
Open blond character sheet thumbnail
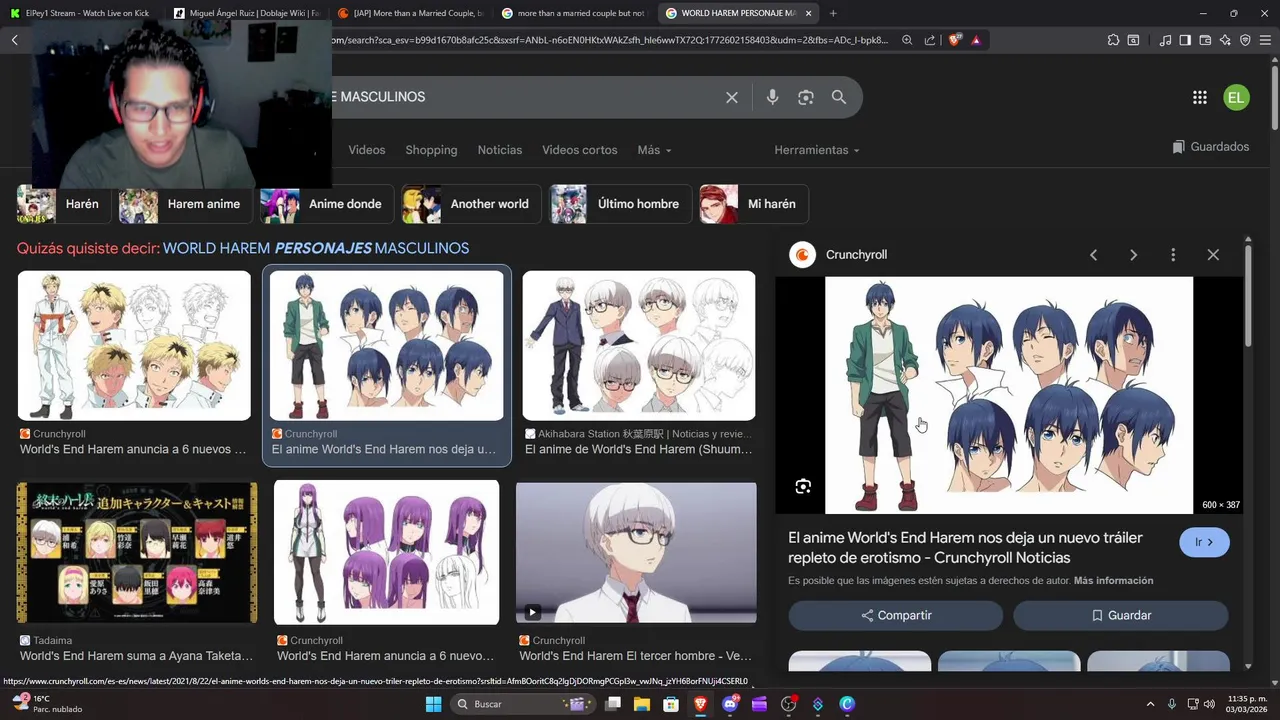point(134,346)
